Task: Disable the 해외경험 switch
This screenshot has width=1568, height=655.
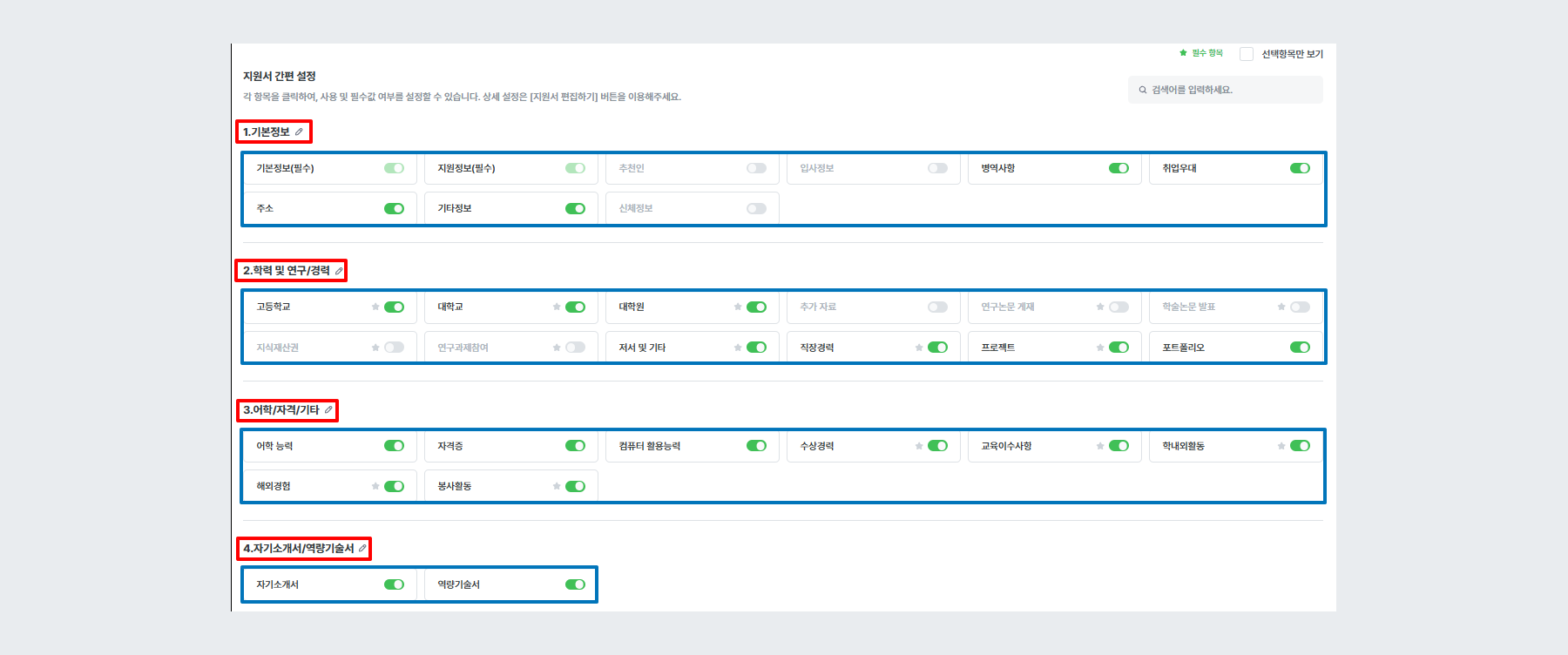Action: pyautogui.click(x=395, y=486)
